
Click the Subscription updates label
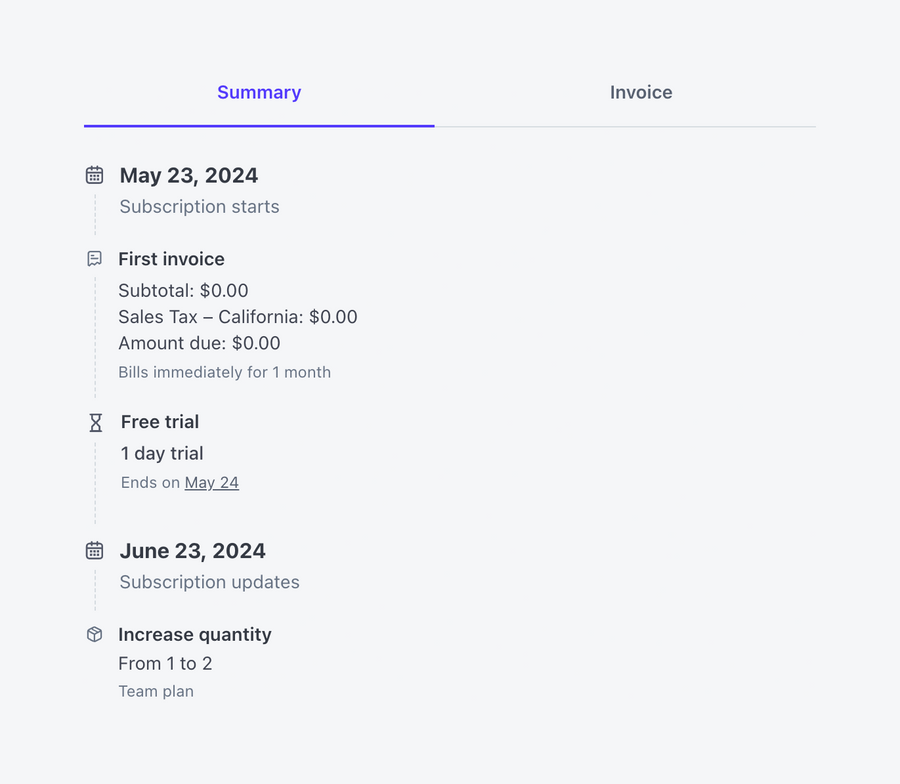coord(209,581)
